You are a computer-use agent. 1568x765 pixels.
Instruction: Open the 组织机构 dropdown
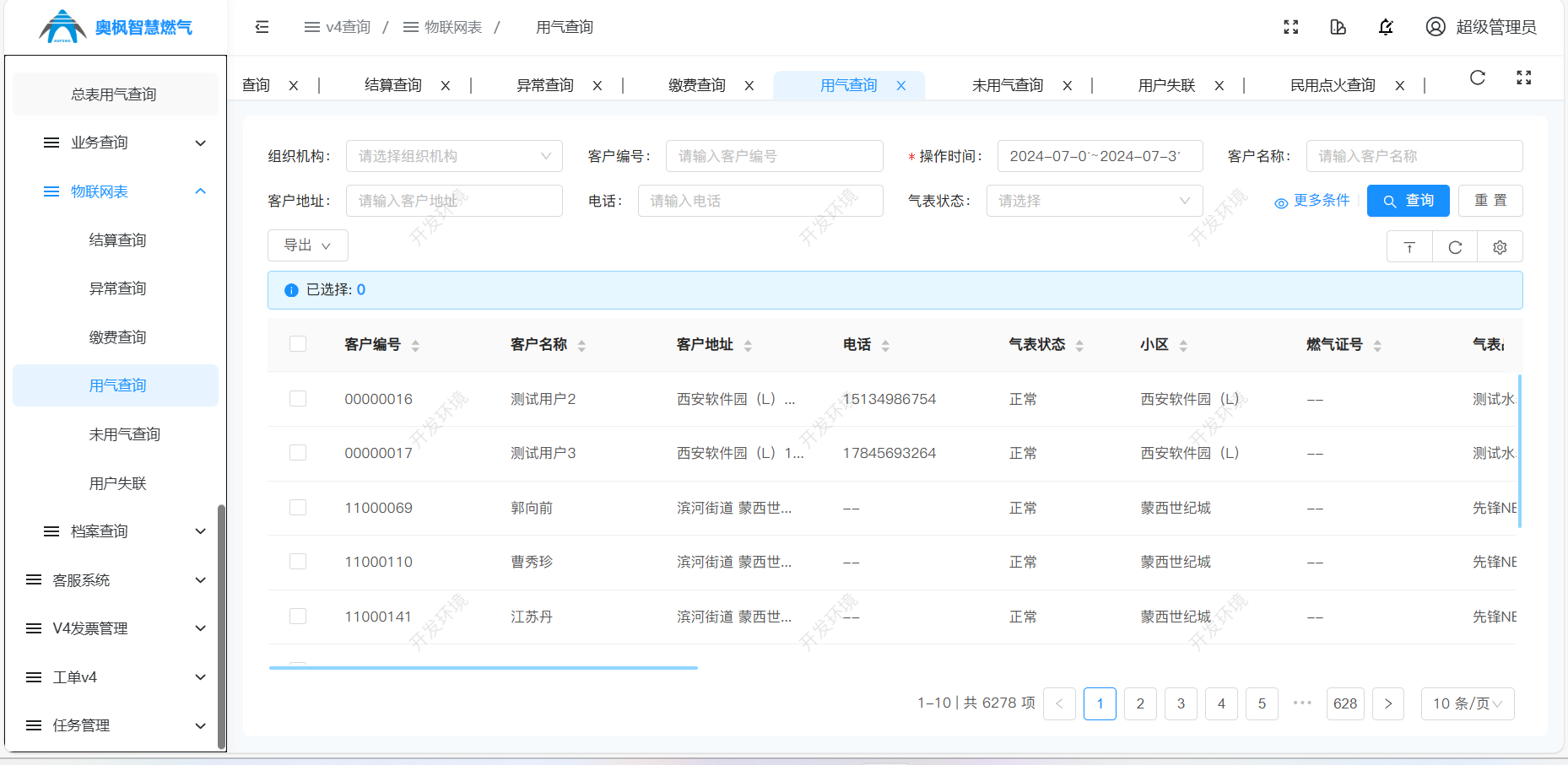(454, 156)
